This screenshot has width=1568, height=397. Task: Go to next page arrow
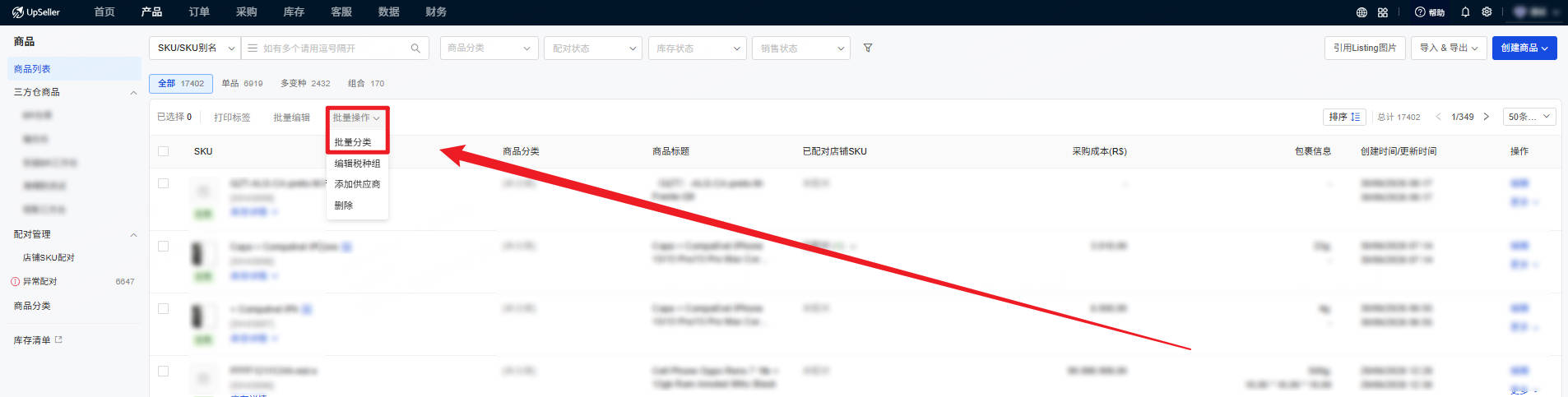pyautogui.click(x=1486, y=117)
